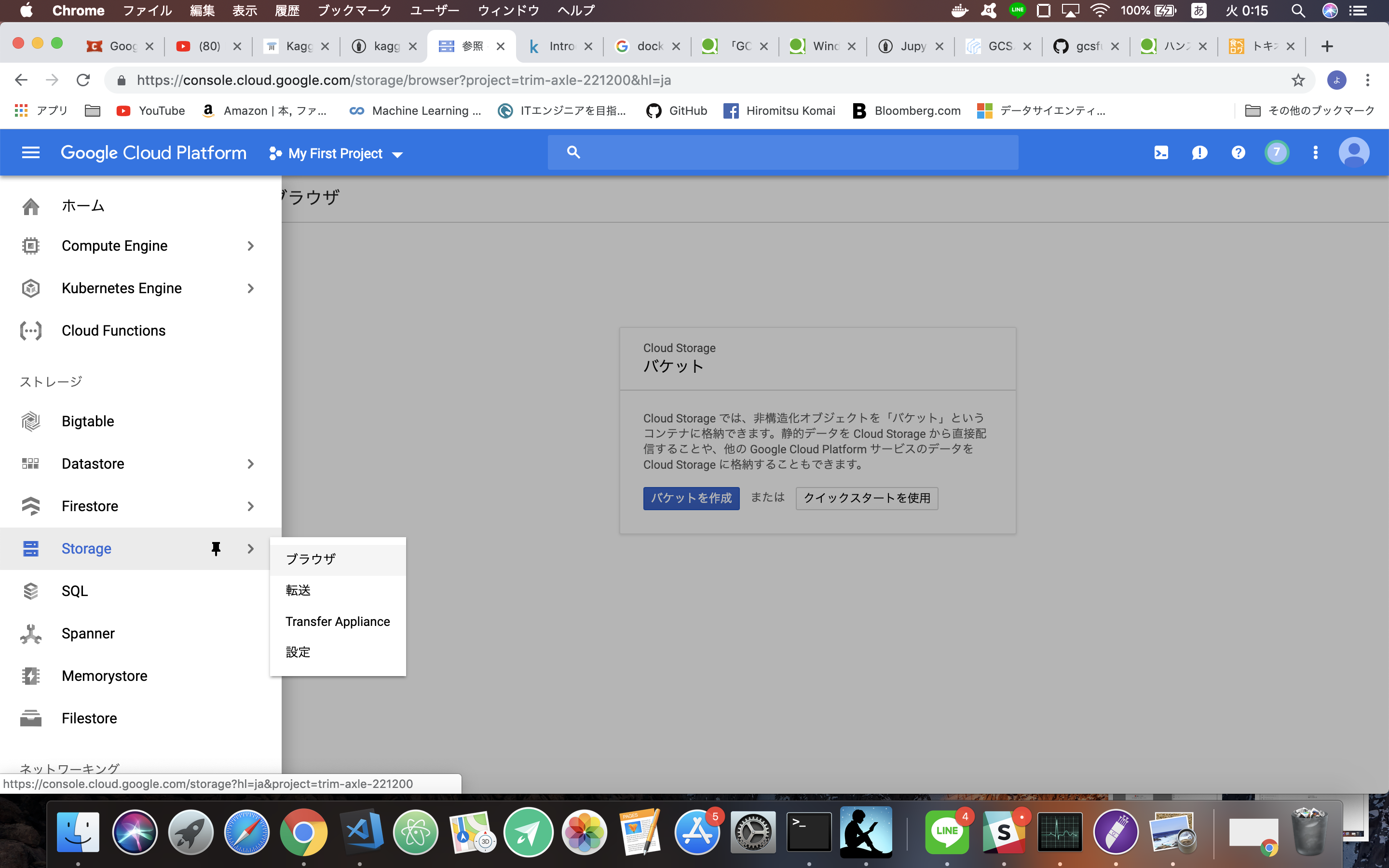Reload the page with the refresh icon
Screen dimensions: 1389x868
point(83,81)
